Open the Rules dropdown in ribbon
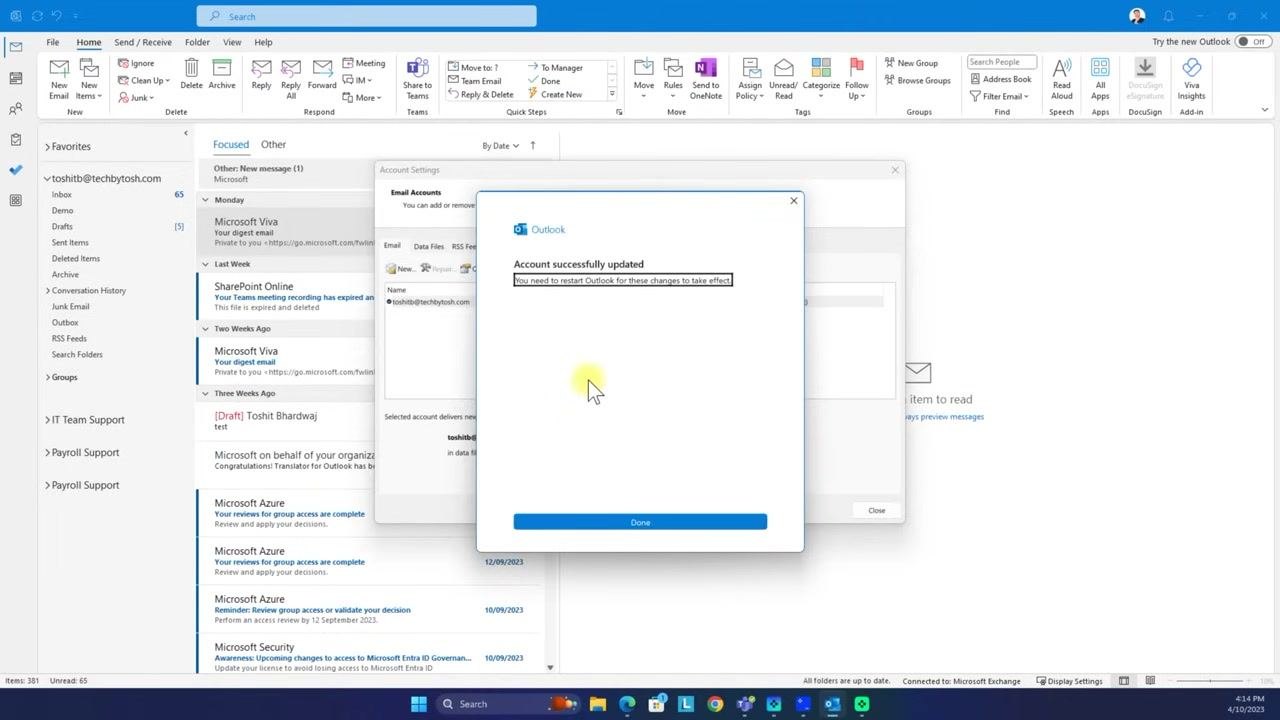 tap(673, 79)
